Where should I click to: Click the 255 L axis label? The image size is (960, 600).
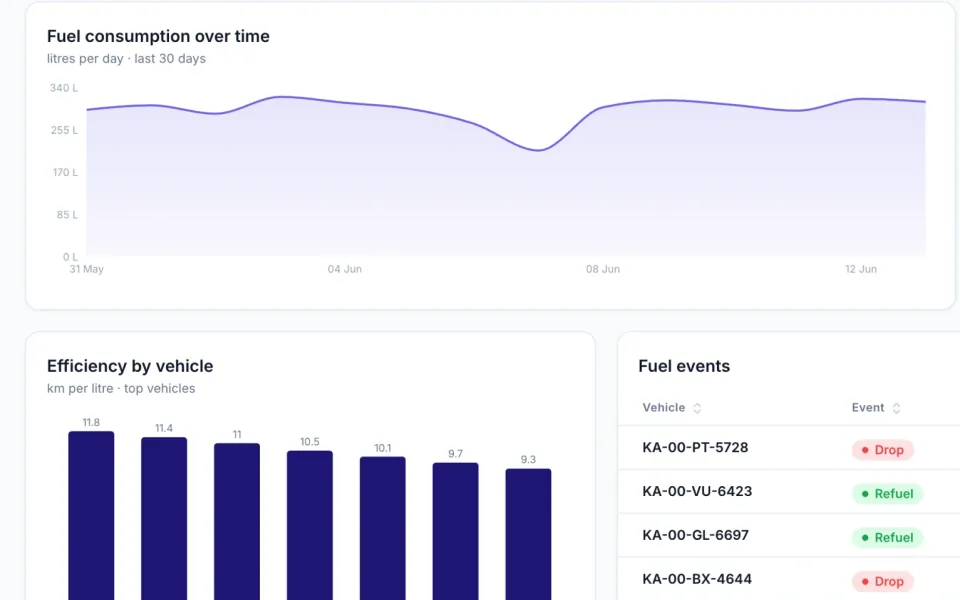click(64, 130)
